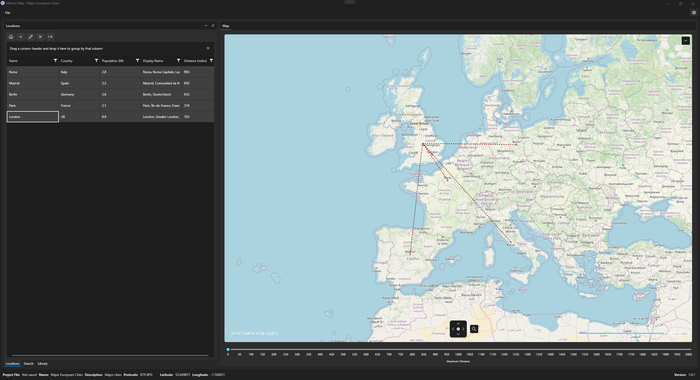Click the group-by drop area text

point(56,48)
